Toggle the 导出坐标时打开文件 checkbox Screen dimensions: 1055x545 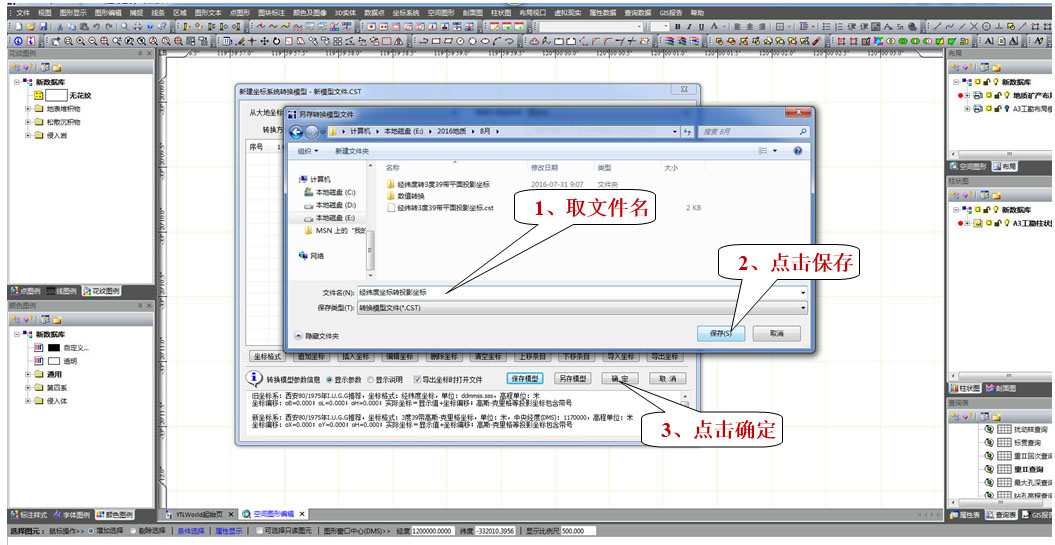coord(417,380)
